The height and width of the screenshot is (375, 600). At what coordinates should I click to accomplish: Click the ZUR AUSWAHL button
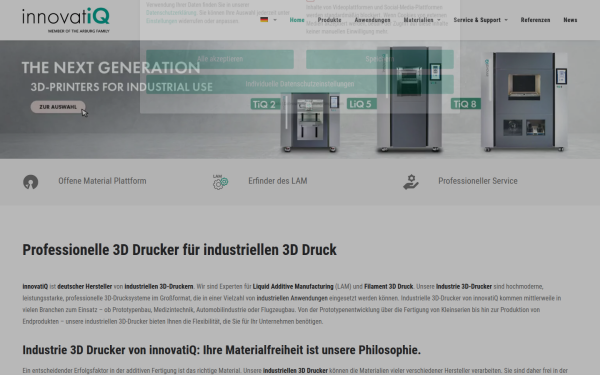58,107
